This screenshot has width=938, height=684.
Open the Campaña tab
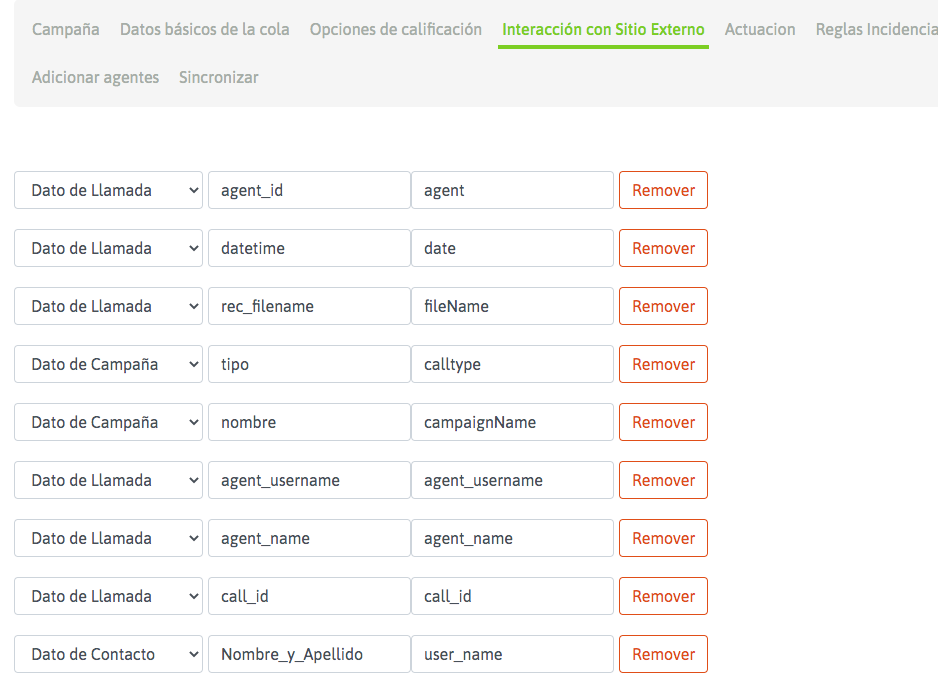click(x=65, y=29)
